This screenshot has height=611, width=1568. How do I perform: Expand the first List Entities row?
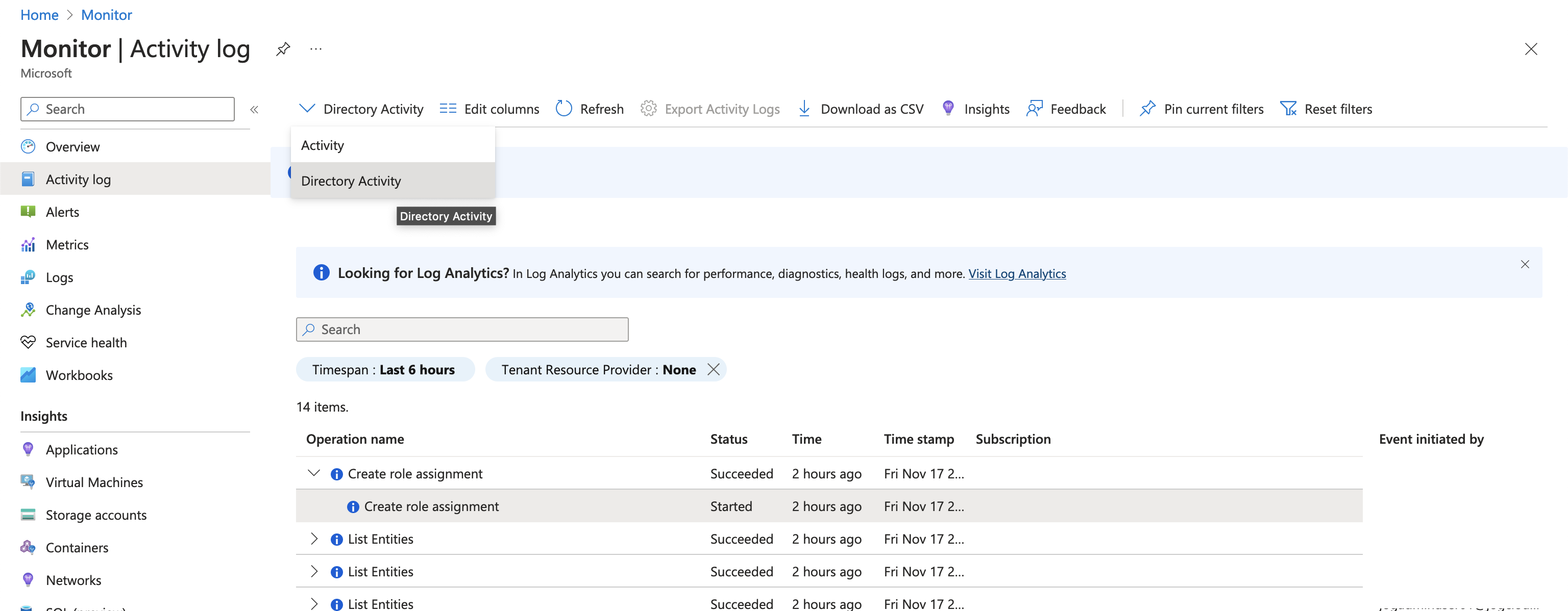[x=314, y=539]
